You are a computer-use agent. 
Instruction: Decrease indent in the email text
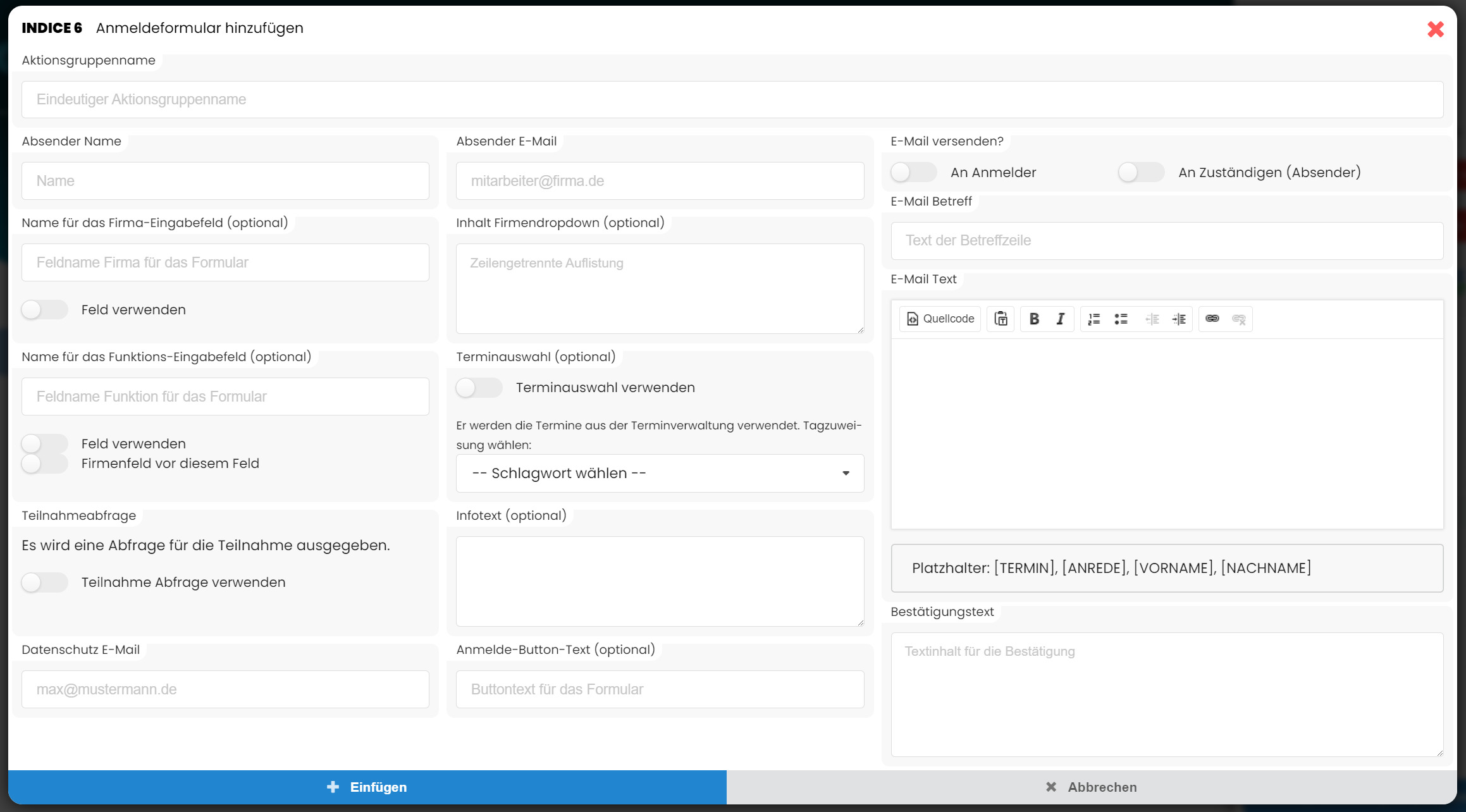pos(1152,319)
